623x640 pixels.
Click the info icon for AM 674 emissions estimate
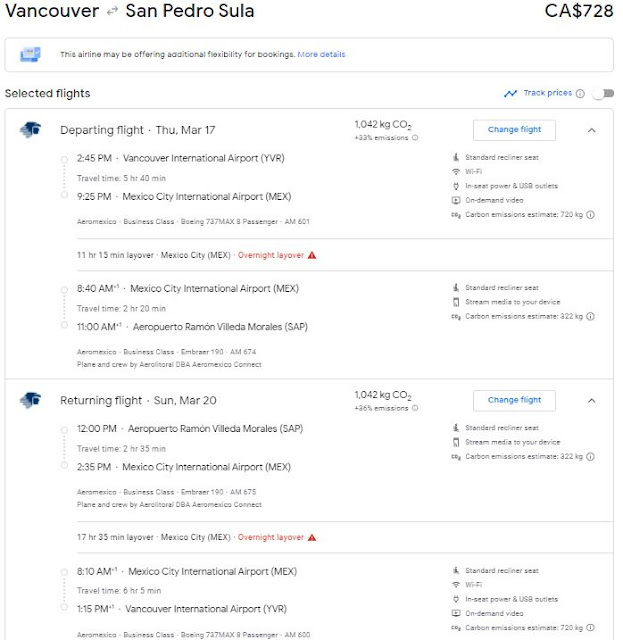[590, 316]
